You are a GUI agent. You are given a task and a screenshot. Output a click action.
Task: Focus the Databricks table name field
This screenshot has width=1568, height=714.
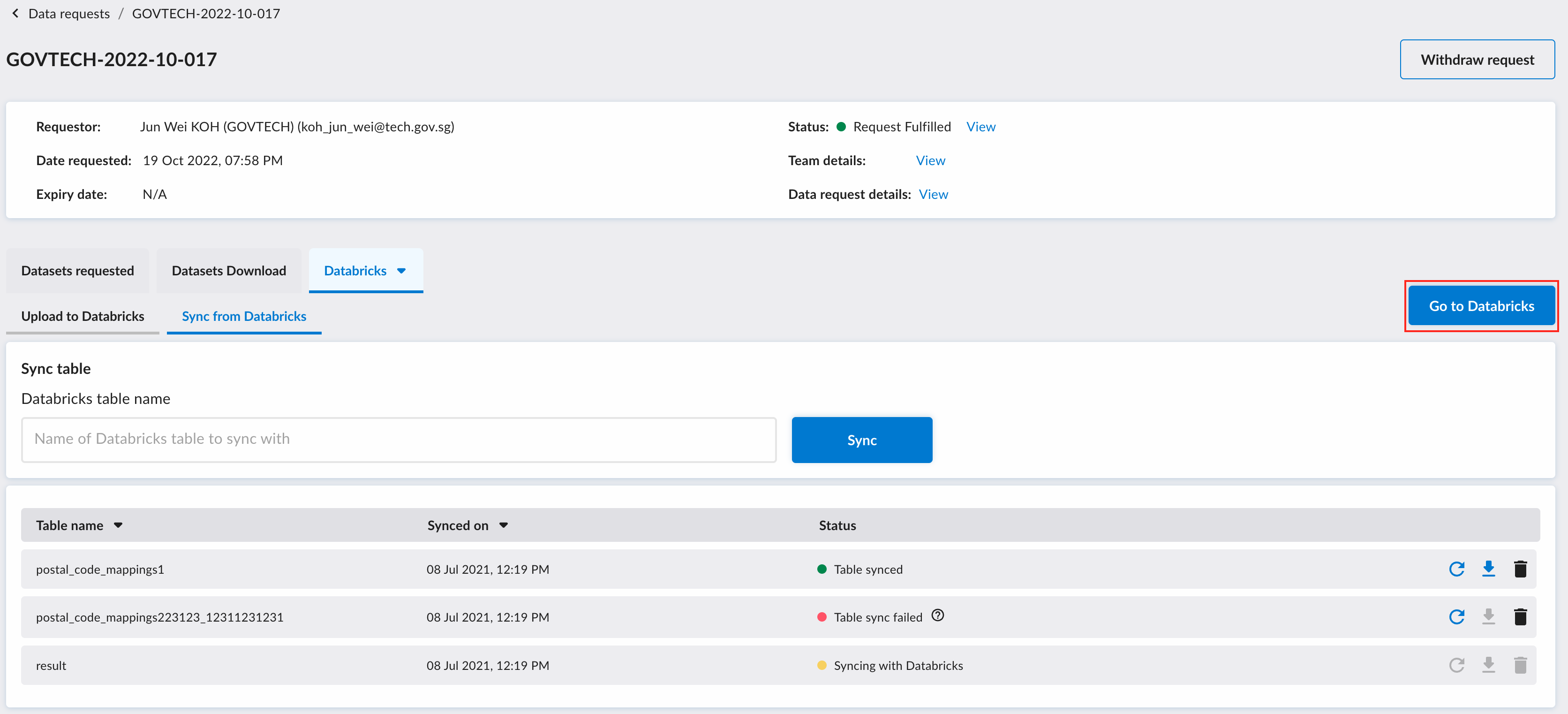click(399, 439)
